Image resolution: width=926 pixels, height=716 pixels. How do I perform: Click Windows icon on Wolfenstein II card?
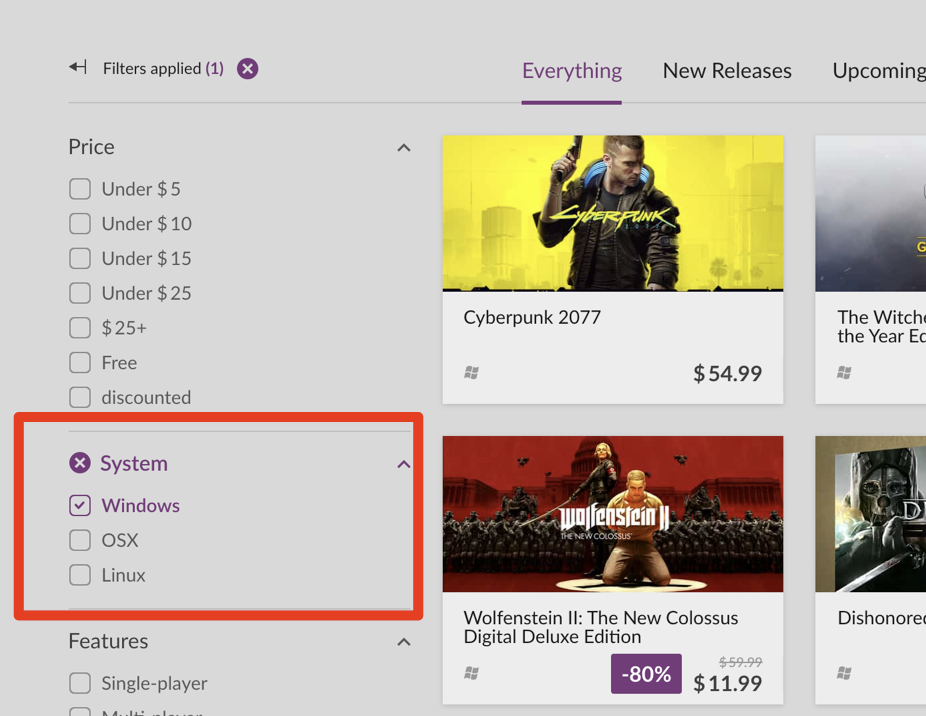pos(471,673)
